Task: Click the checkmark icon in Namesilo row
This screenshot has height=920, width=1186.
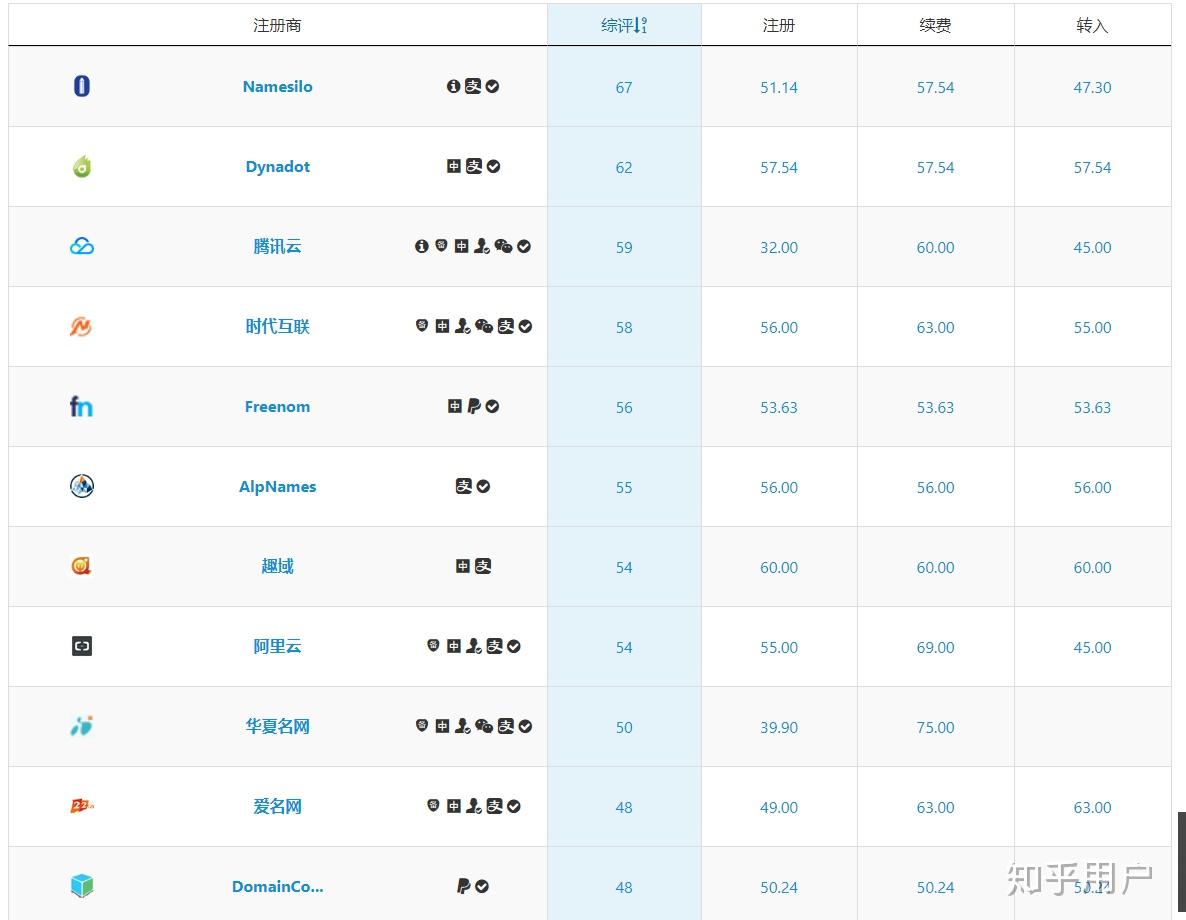Action: [492, 86]
